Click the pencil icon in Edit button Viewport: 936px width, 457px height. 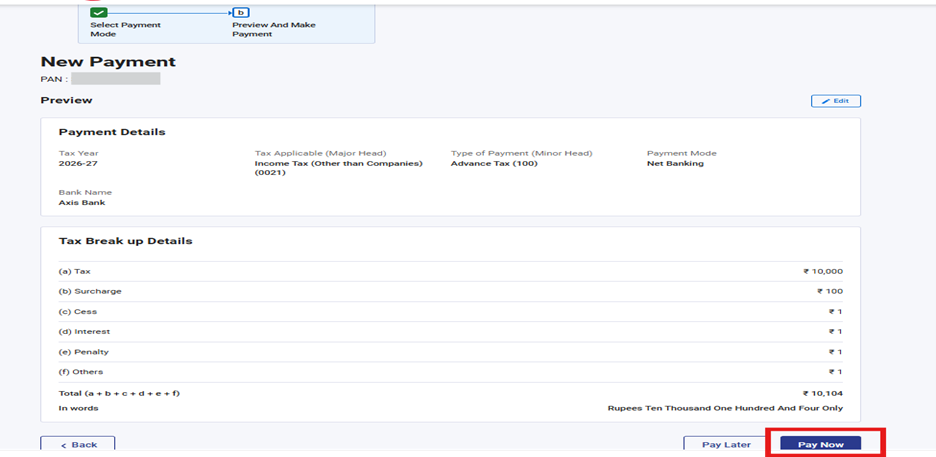point(826,101)
